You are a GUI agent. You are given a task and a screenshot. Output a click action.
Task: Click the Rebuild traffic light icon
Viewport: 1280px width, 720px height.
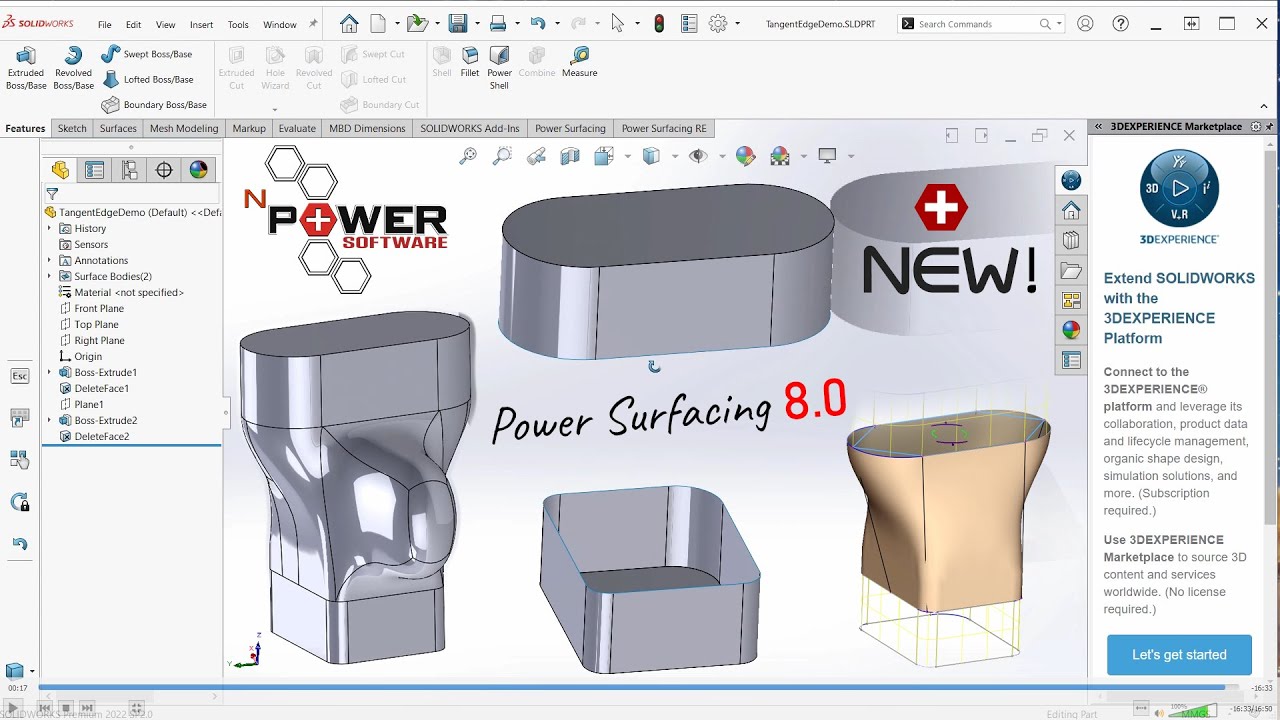(659, 23)
